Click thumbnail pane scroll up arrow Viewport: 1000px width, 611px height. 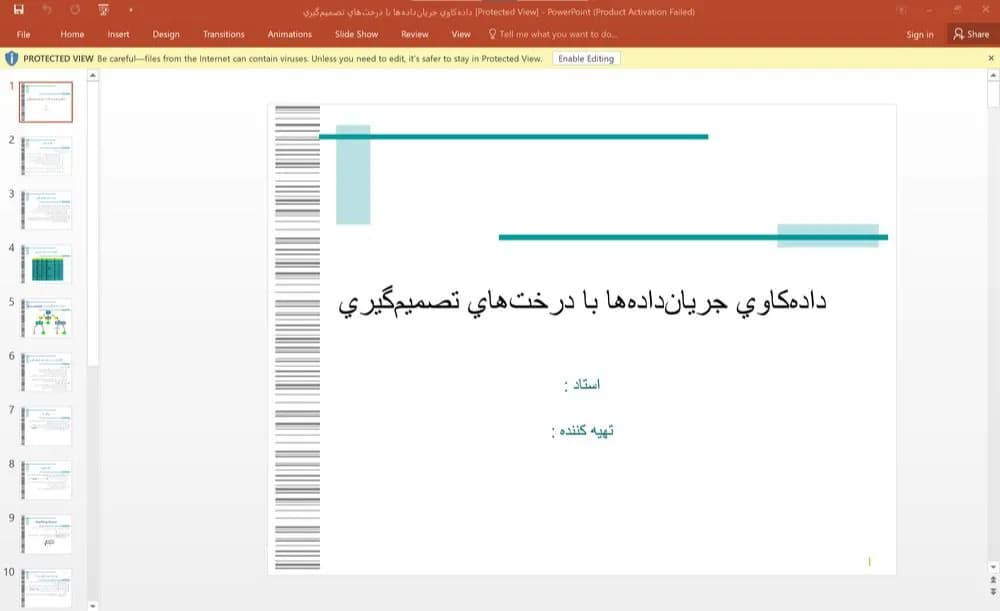pyautogui.click(x=93, y=75)
